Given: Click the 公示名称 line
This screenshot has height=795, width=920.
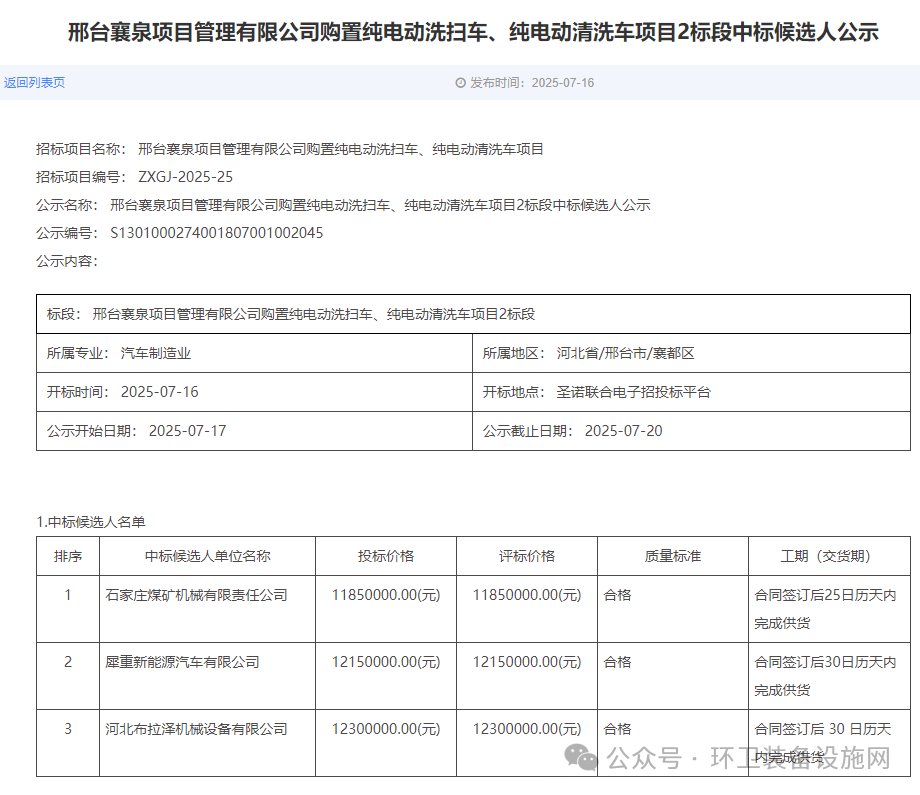Looking at the screenshot, I should pos(343,205).
